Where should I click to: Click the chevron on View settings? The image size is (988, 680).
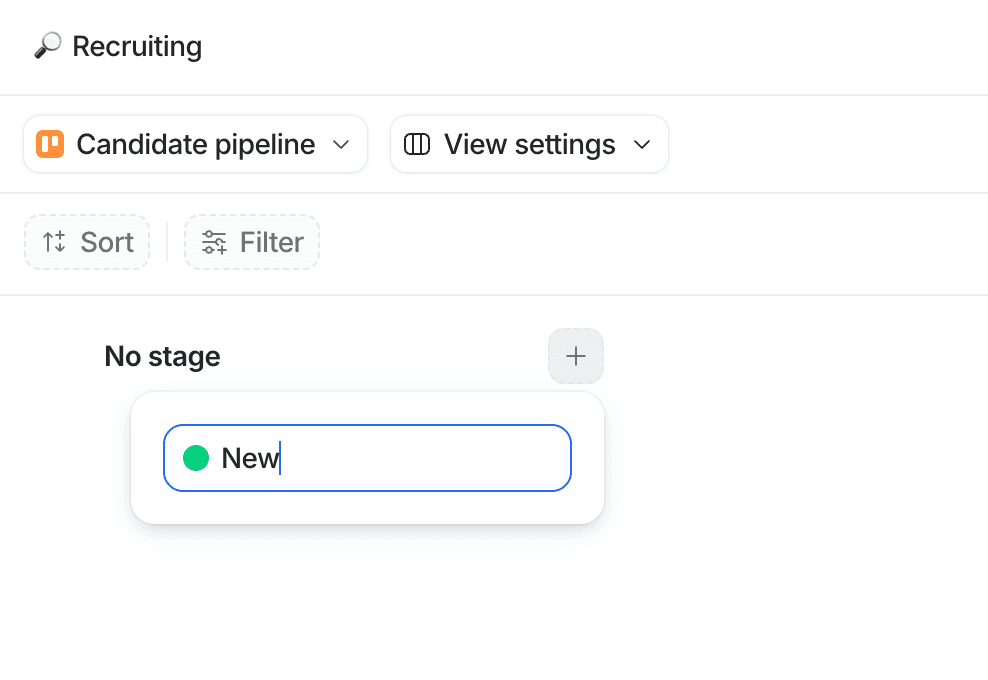[643, 144]
